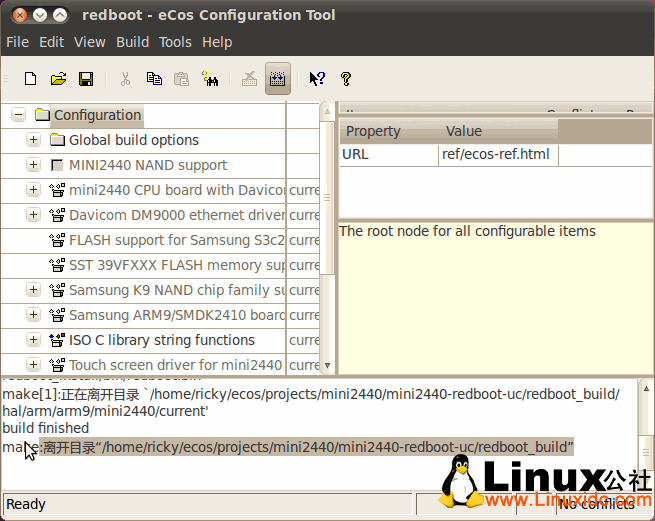Viewport: 655px width, 521px height.
Task: Toggle the MINI2440 NAND support checkbox
Action: pyautogui.click(x=57, y=165)
